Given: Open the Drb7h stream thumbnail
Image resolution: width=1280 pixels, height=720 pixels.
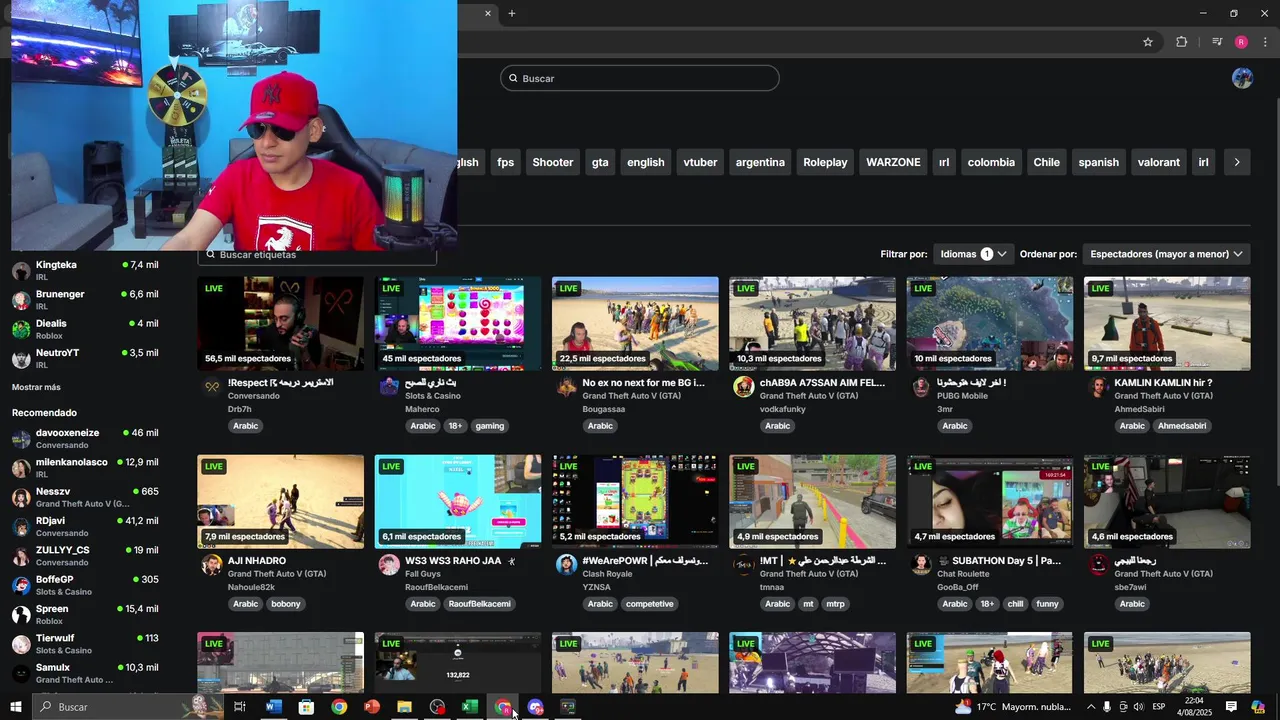Looking at the screenshot, I should [x=281, y=324].
